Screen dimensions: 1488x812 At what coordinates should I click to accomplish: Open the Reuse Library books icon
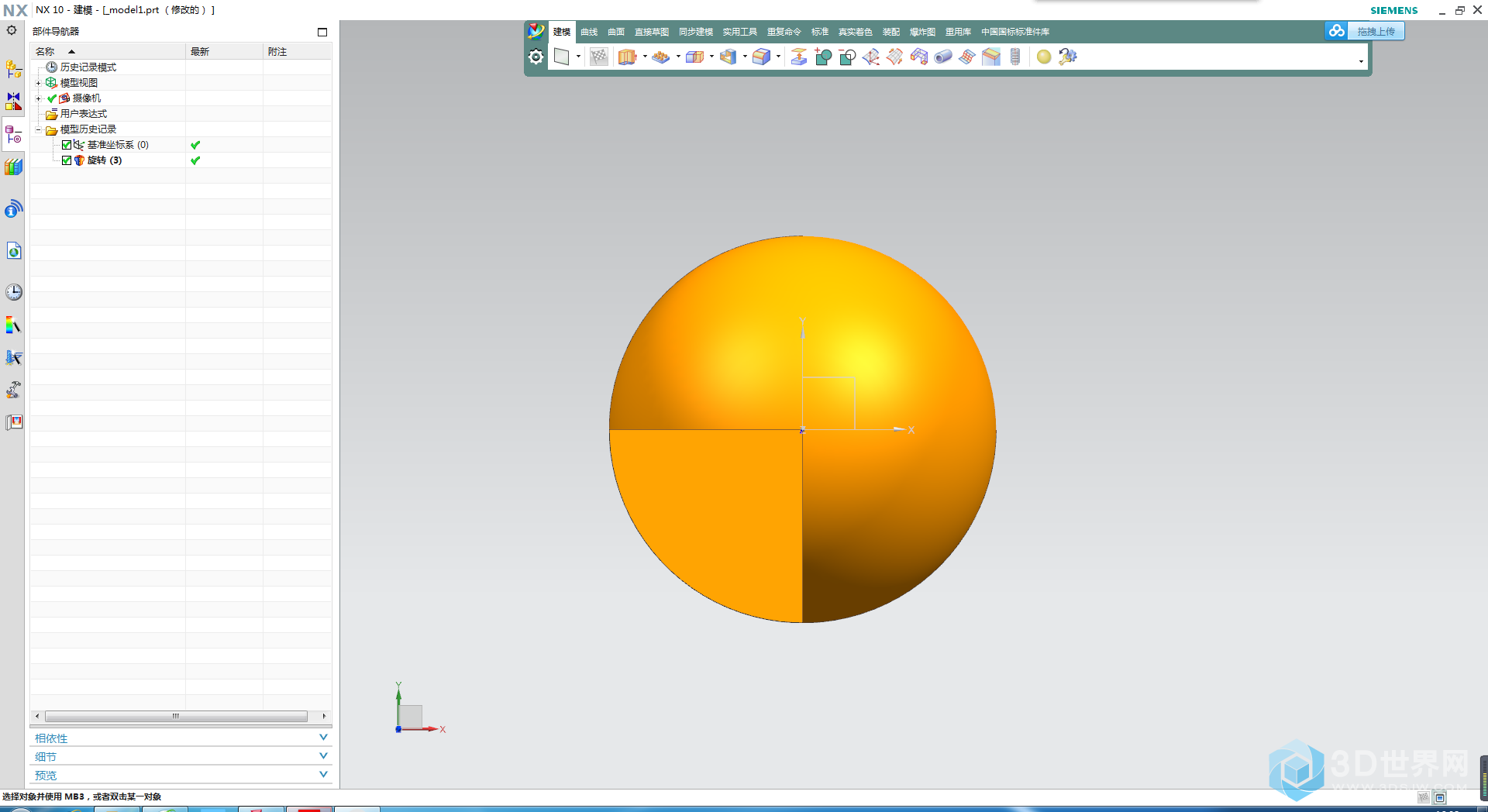point(13,167)
